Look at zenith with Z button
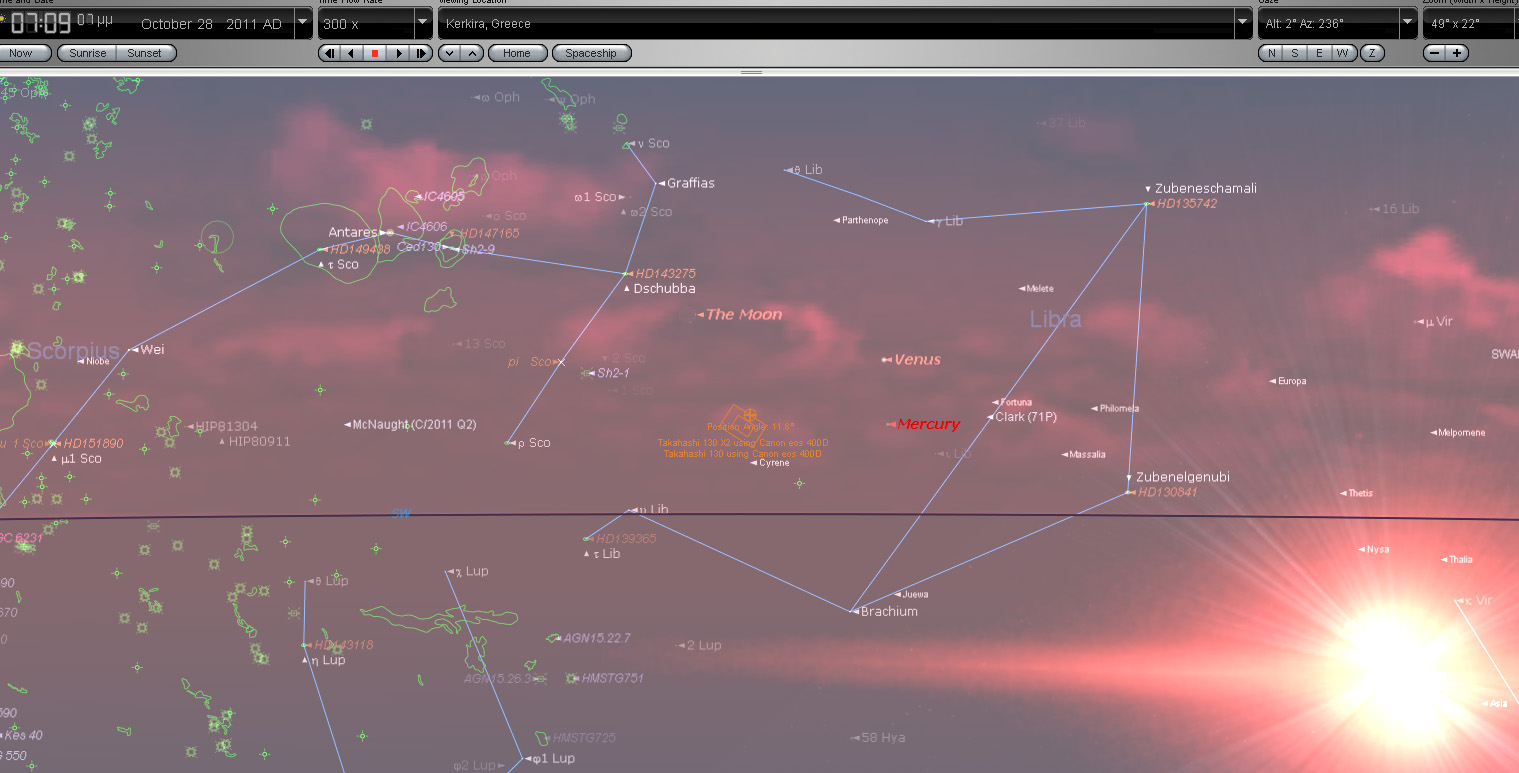This screenshot has width=1519, height=773. click(x=1372, y=53)
